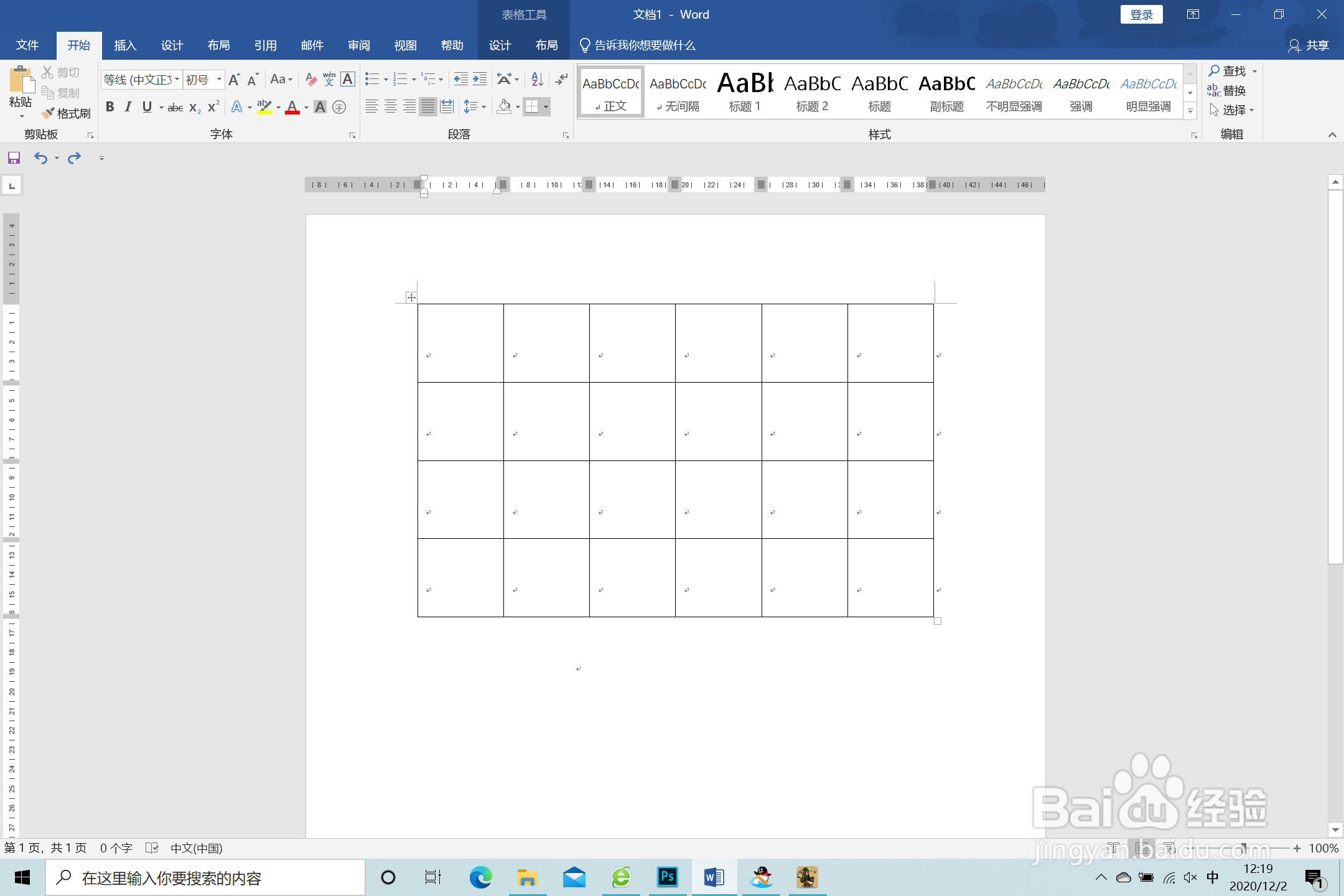Screen dimensions: 1344x896
Task: Click the Format Painter brush icon
Action: 49,113
